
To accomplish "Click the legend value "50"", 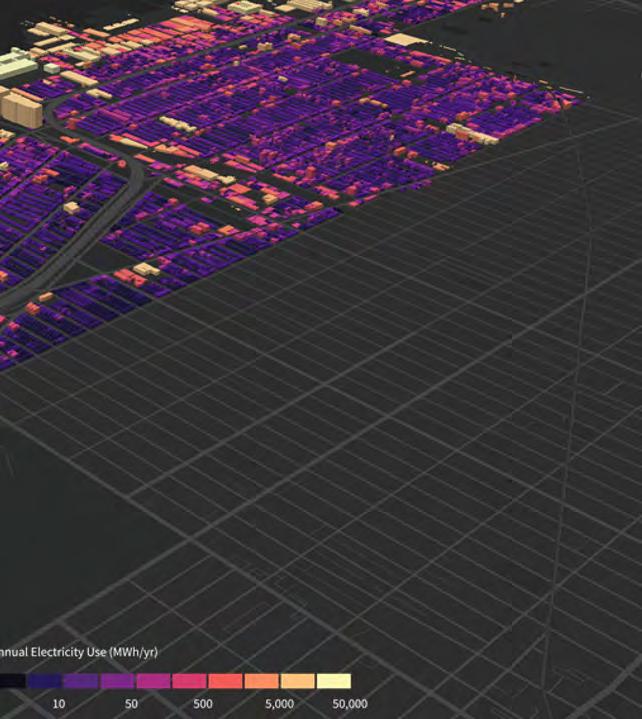I will (131, 704).
